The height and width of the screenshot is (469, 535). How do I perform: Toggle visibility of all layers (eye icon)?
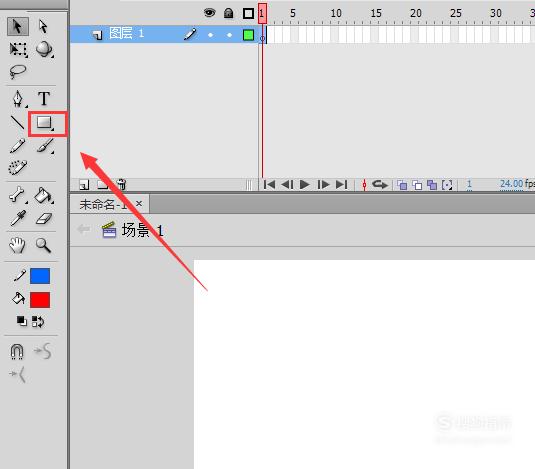click(209, 13)
